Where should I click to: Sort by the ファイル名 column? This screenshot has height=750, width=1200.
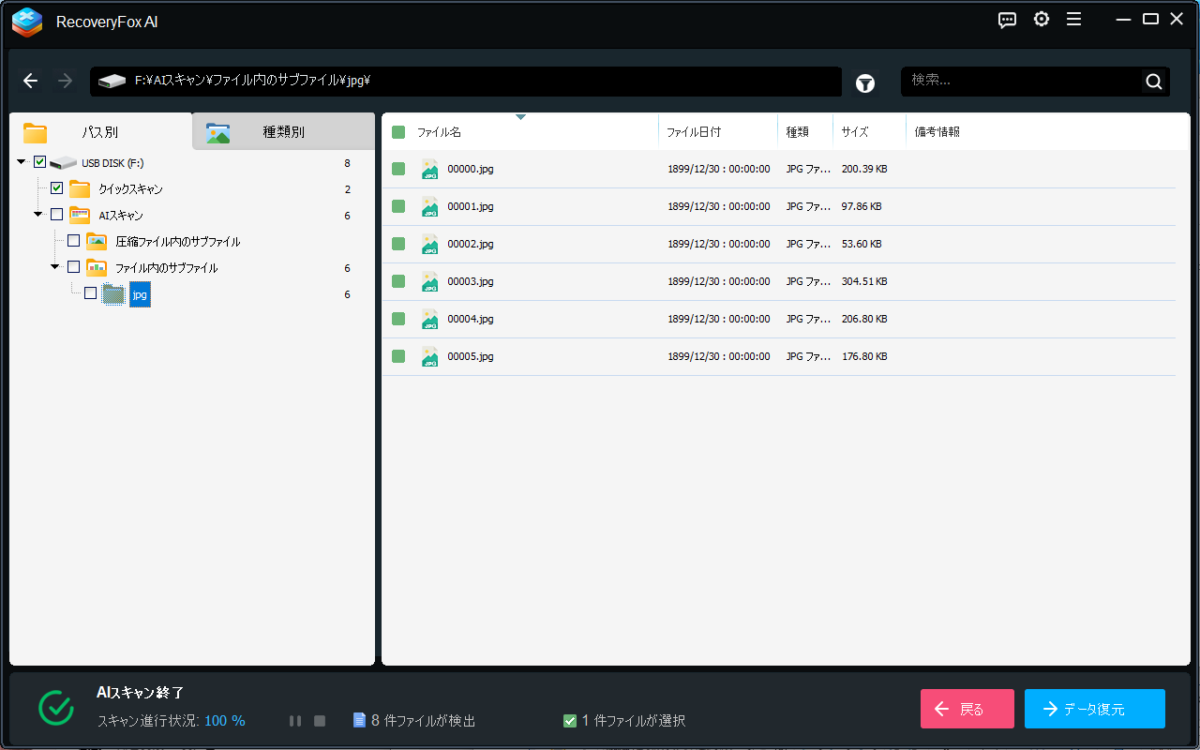[439, 132]
